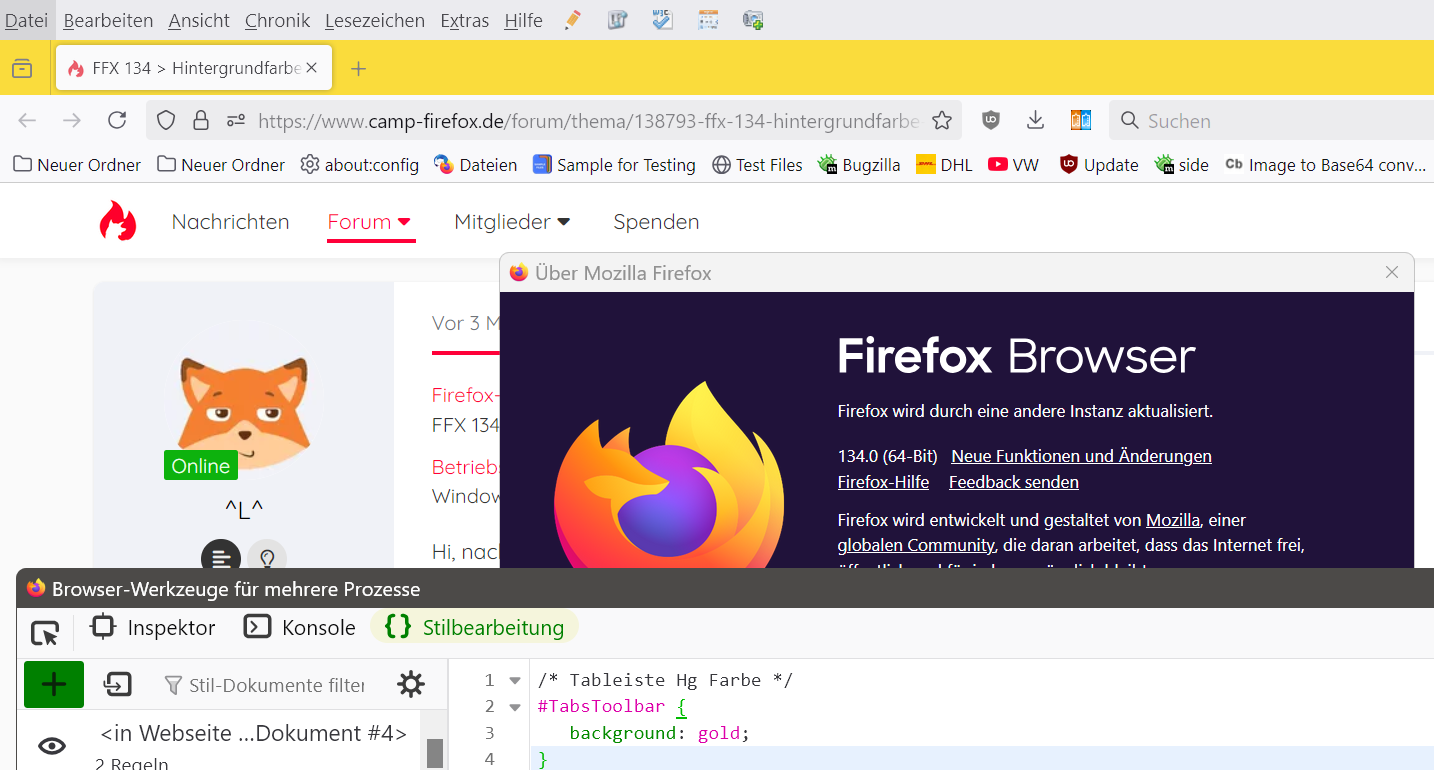This screenshot has height=770, width=1434.
Task: Open the Lesezeichen menu in the menu bar
Action: coord(375,20)
